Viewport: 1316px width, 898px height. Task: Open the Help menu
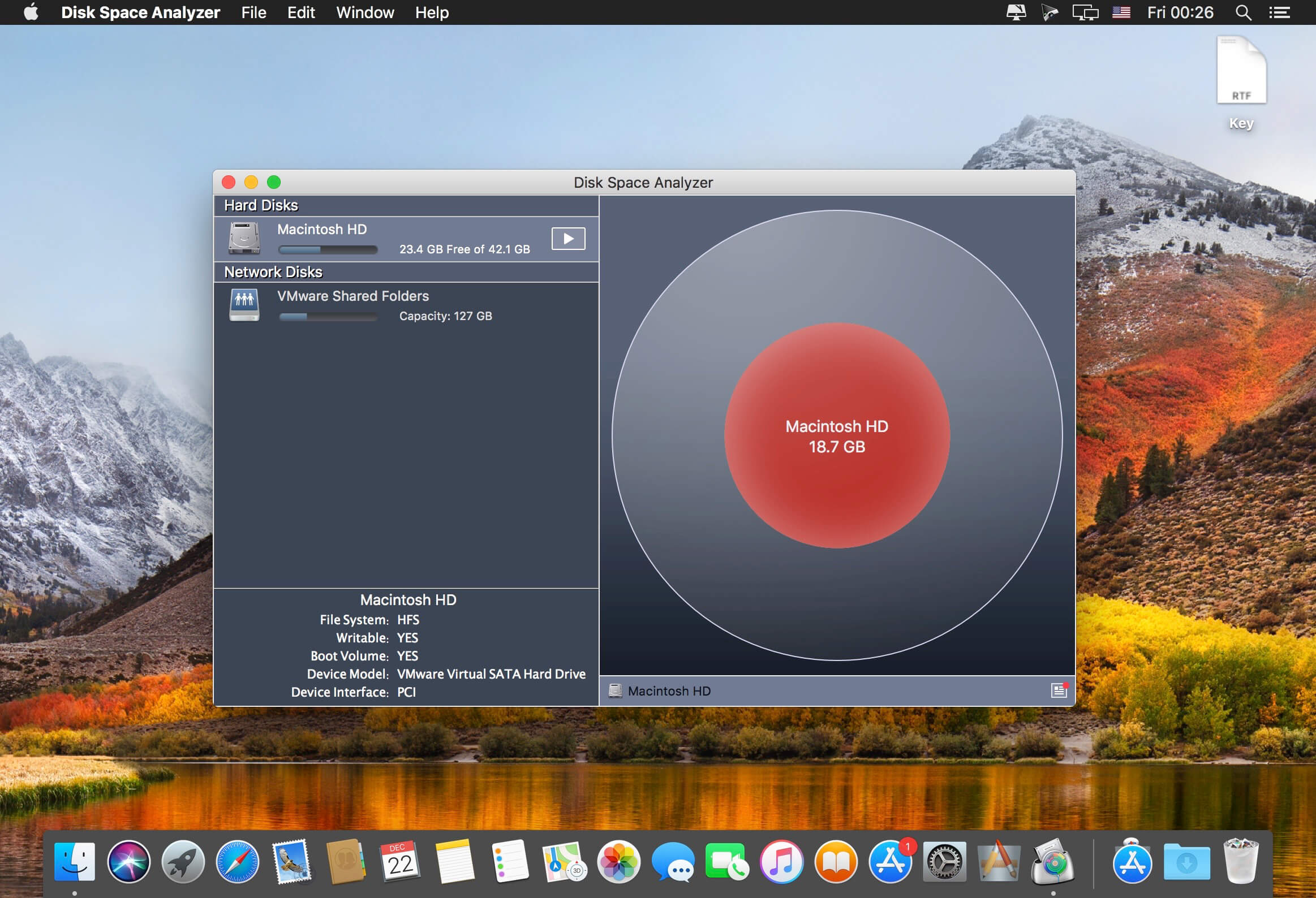pyautogui.click(x=432, y=12)
